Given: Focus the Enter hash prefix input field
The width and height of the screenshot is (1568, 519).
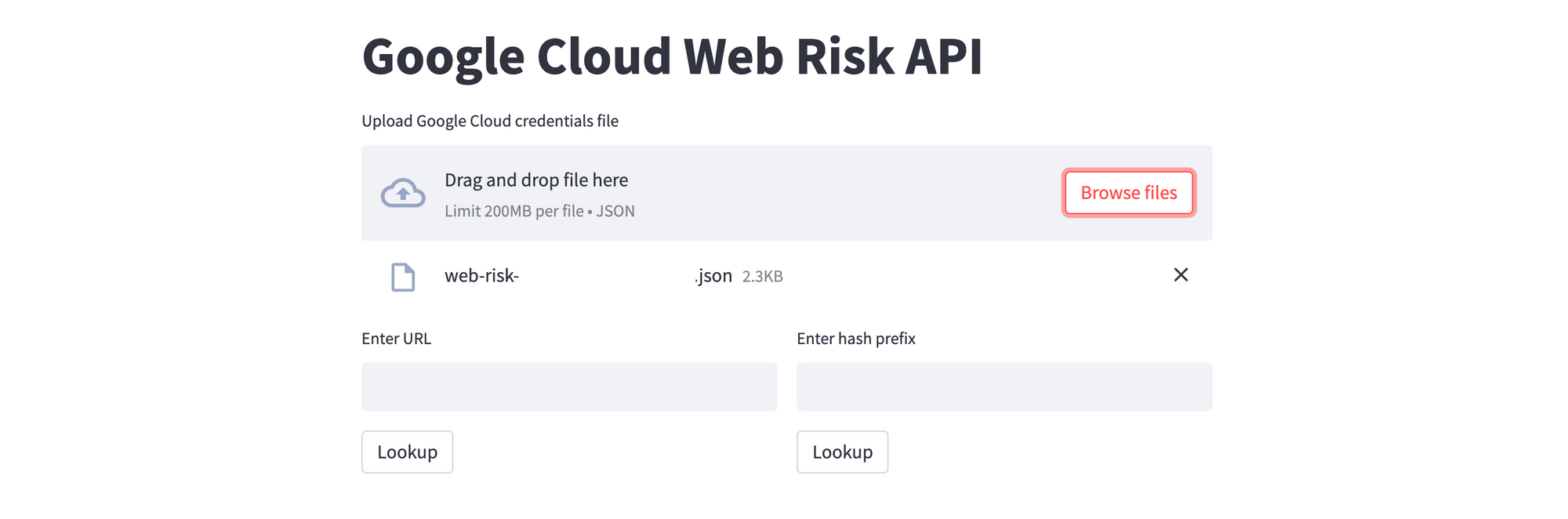Looking at the screenshot, I should point(1004,387).
